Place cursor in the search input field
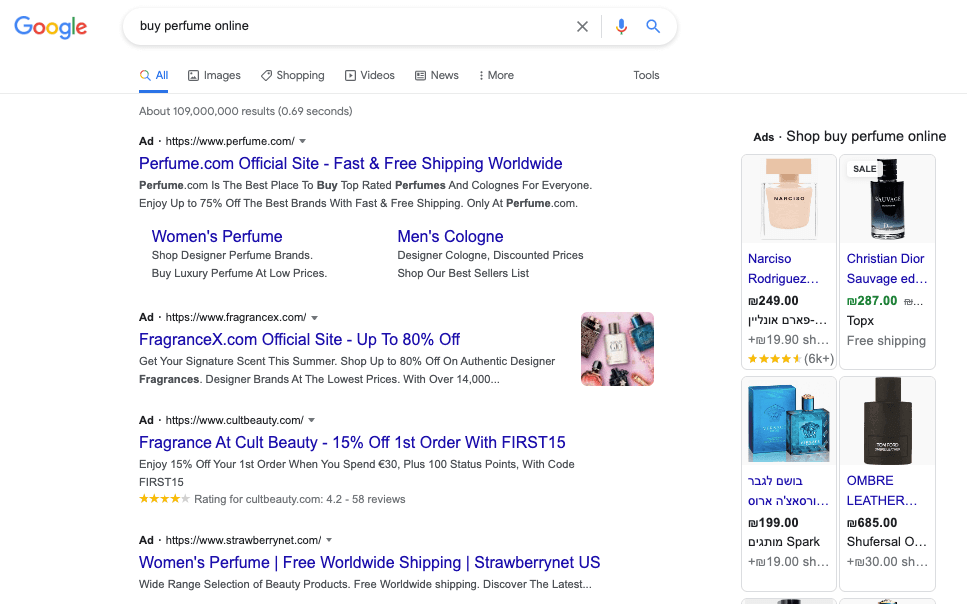The height and width of the screenshot is (604, 967). click(350, 26)
